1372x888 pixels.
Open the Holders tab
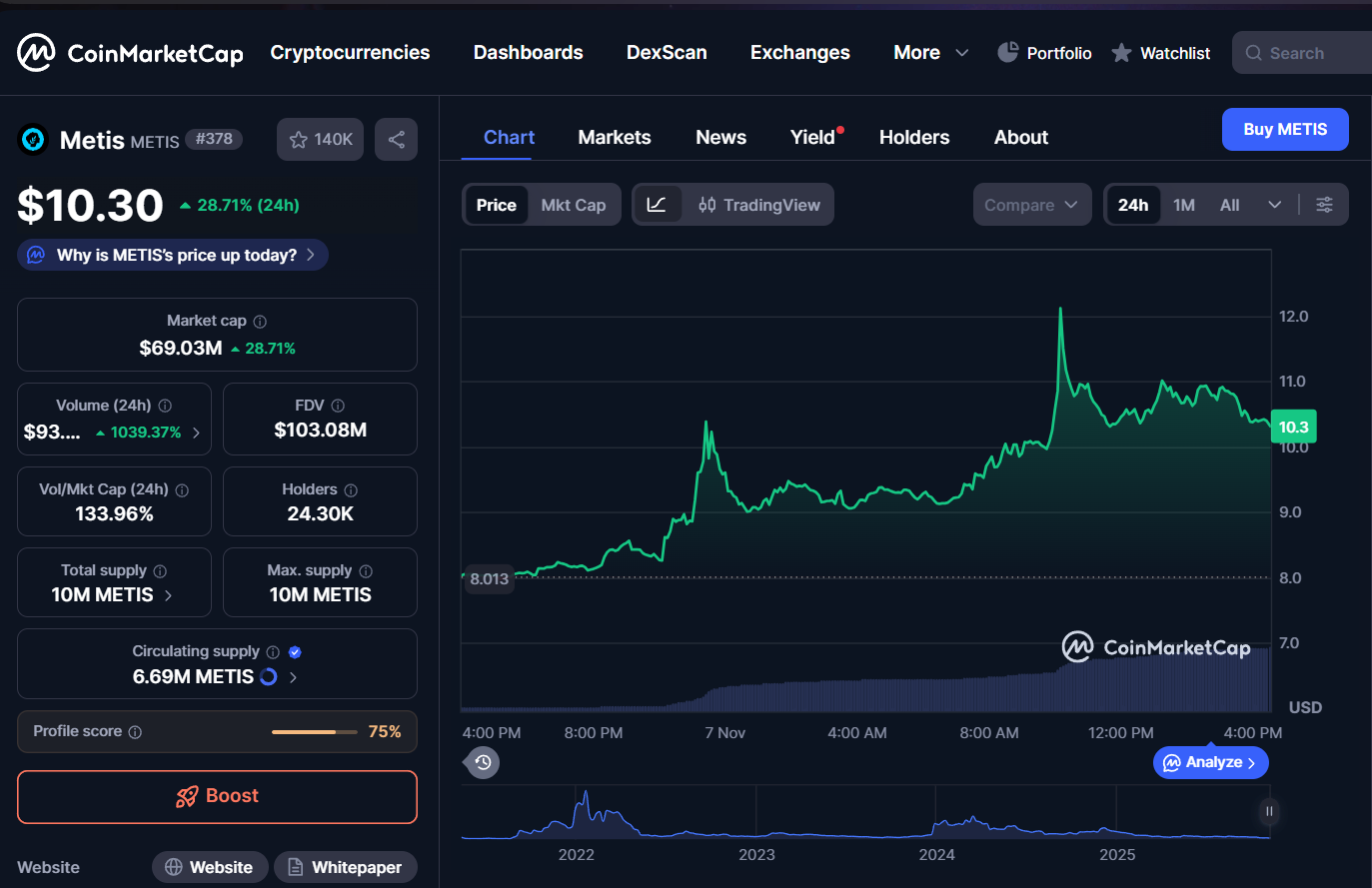(x=913, y=138)
